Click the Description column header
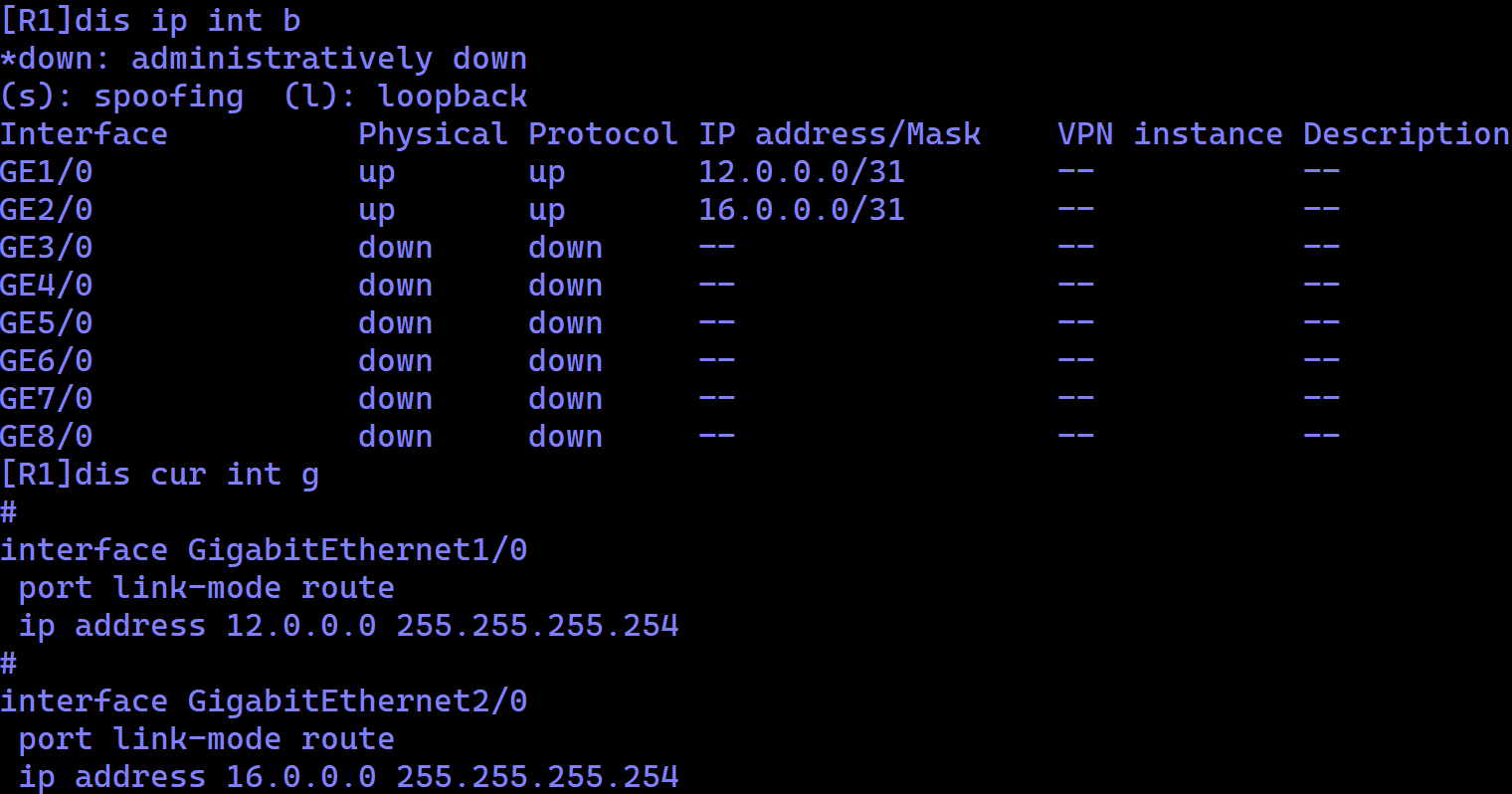 [1406, 134]
